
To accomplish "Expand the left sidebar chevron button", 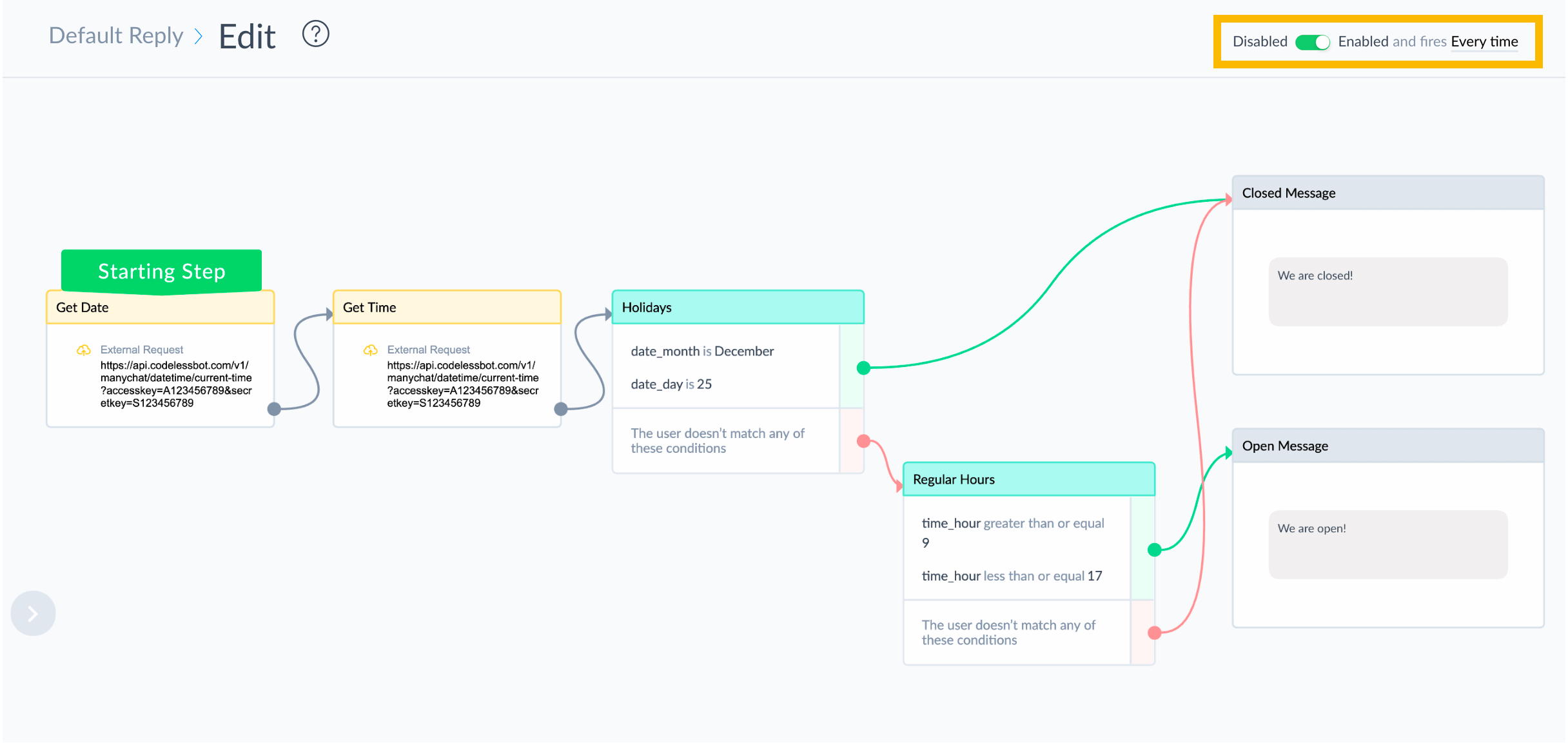I will coord(33,613).
